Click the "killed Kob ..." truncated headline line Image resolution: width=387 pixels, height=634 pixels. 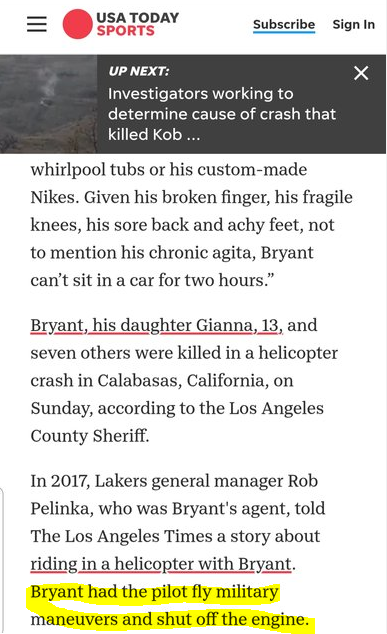[x=154, y=135]
